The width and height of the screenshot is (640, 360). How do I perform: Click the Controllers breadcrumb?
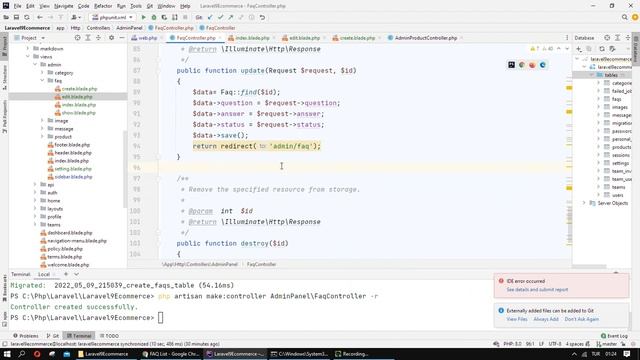[98, 28]
